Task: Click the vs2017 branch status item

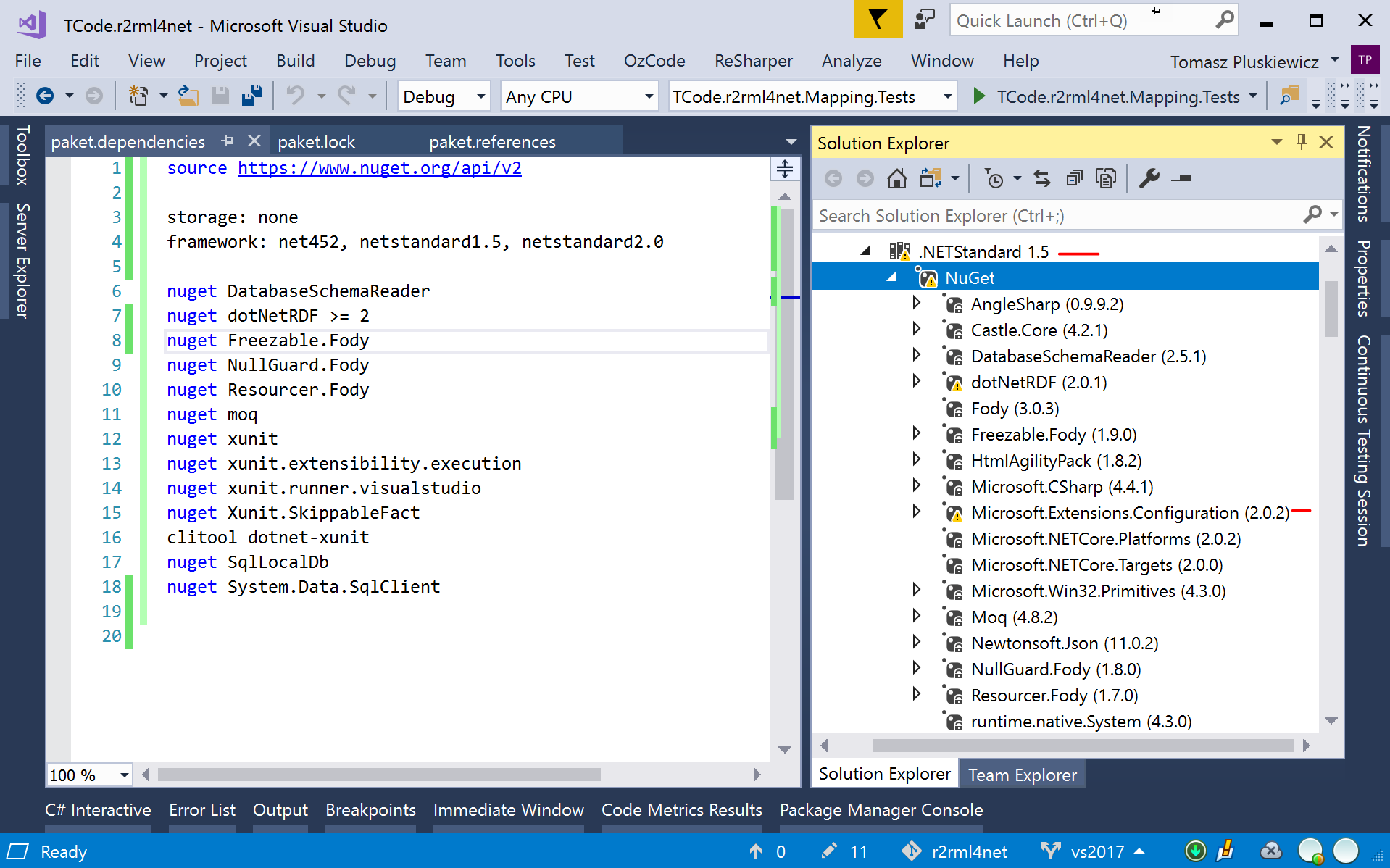Action: point(1092,851)
